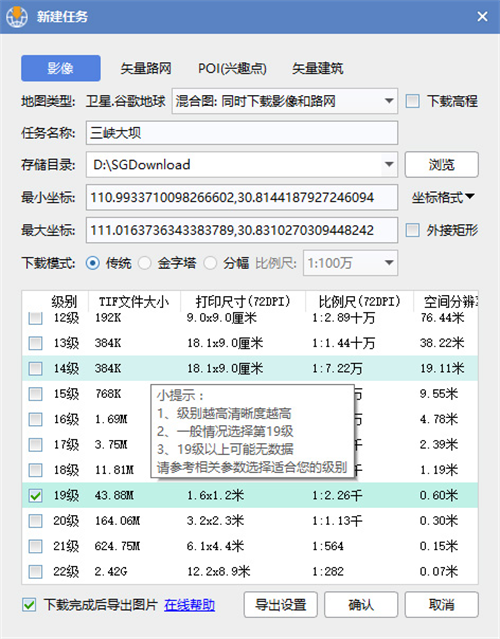The image size is (500, 639).
Task: Click the 164.06M file size cell
Action: (117, 521)
